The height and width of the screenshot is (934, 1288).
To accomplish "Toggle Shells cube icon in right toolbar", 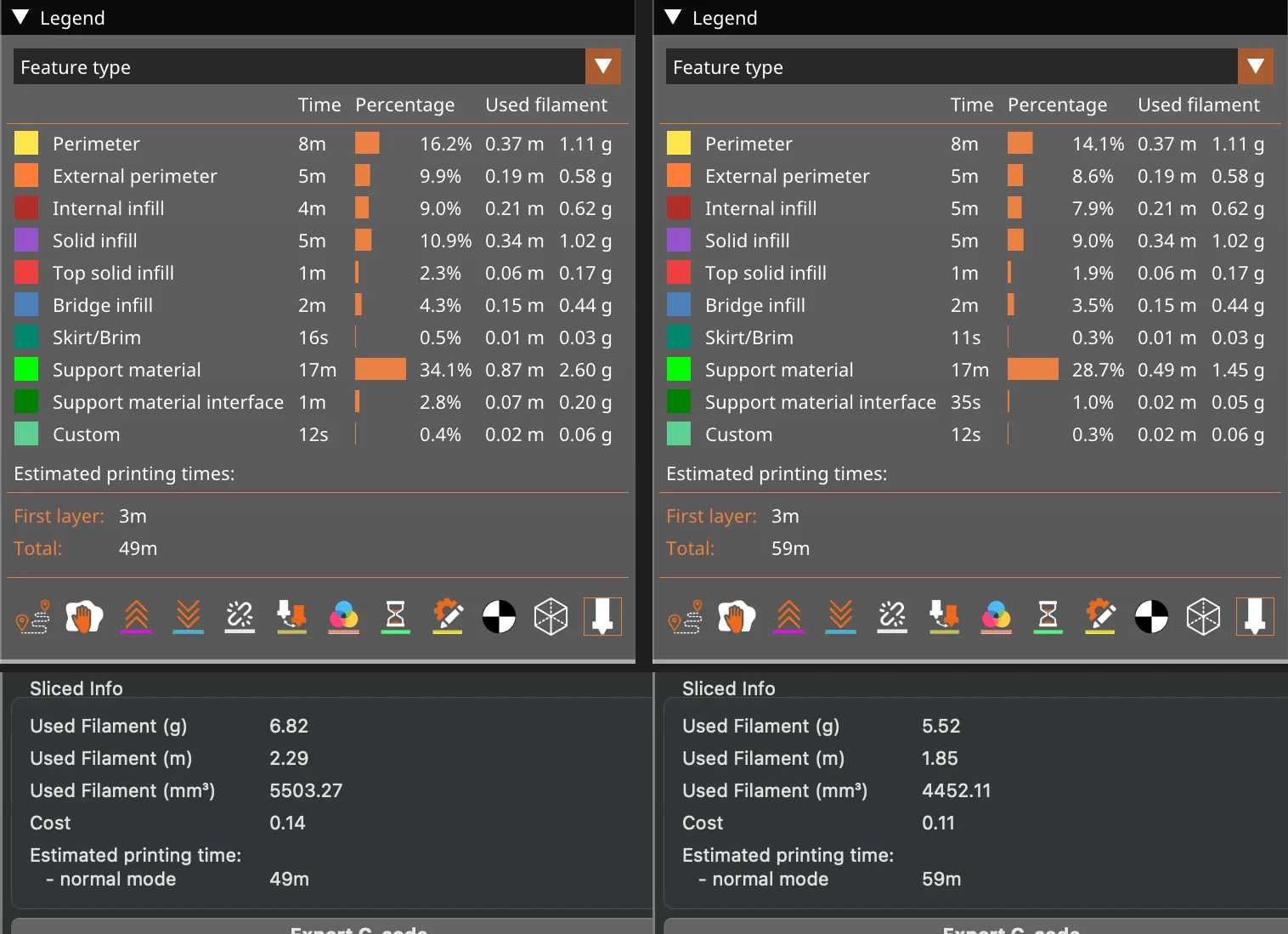I will 1203,617.
